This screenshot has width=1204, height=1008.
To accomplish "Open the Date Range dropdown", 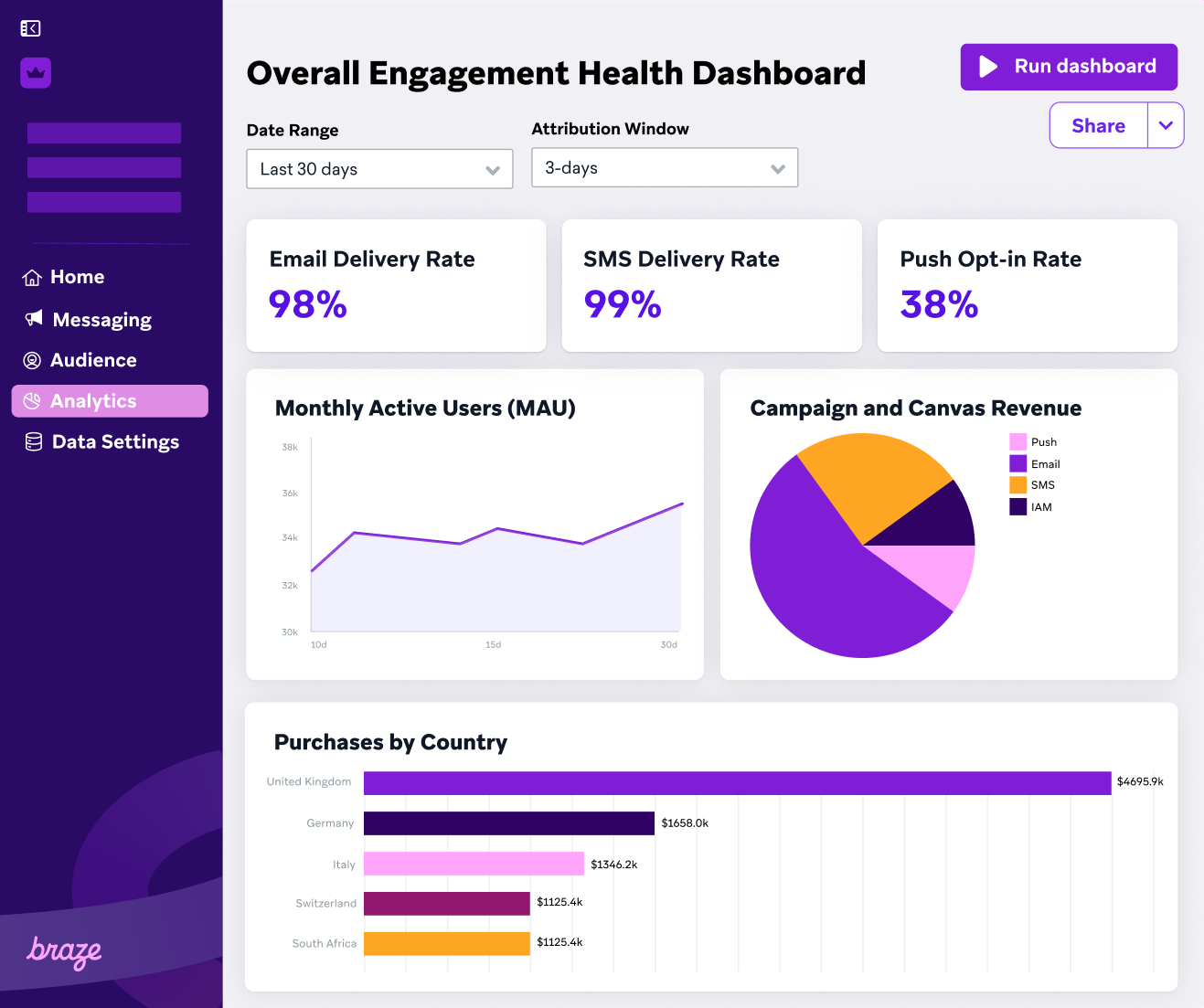I will [379, 169].
